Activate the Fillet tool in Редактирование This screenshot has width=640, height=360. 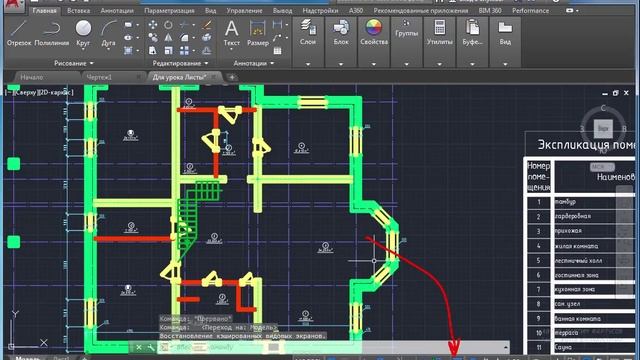click(184, 38)
